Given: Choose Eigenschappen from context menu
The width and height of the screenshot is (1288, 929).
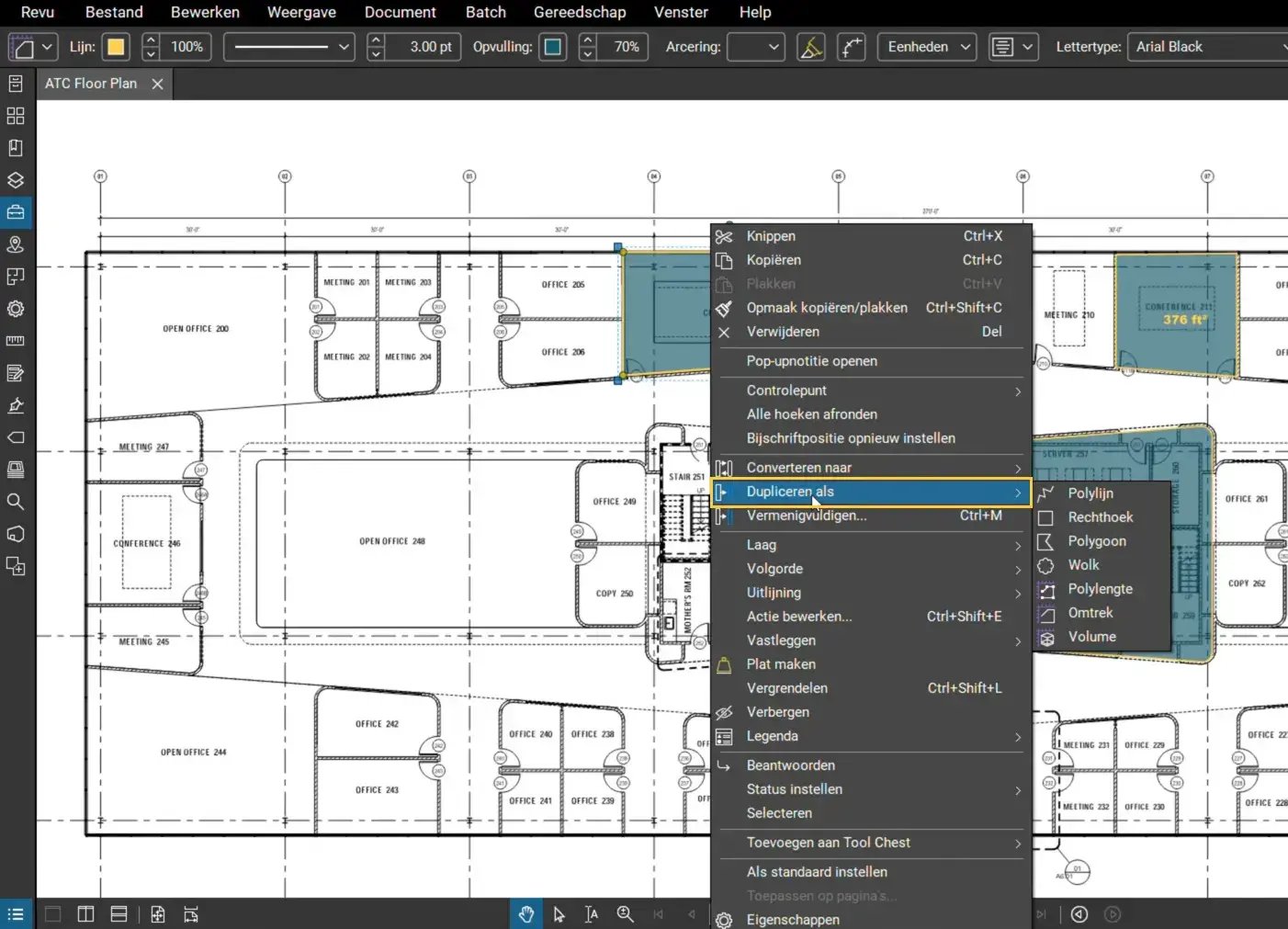Looking at the screenshot, I should [x=871, y=919].
